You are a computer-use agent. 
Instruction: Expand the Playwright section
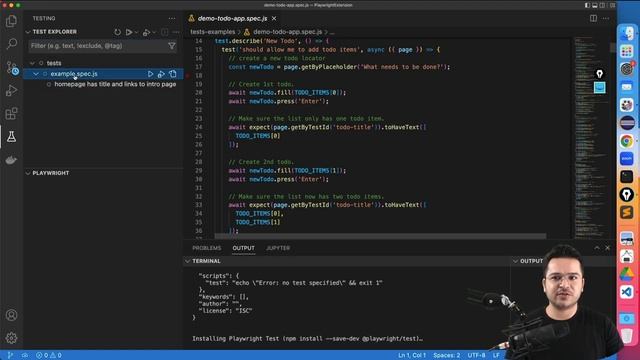(x=28, y=173)
